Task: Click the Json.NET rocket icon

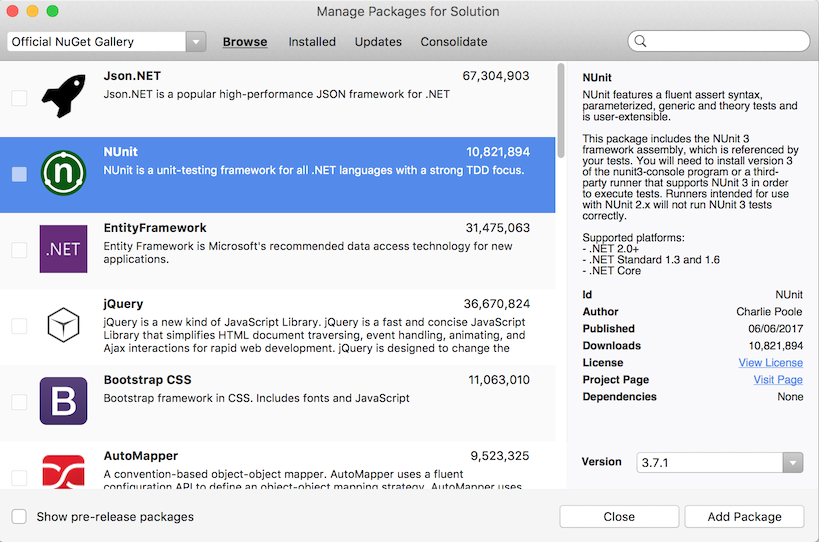Action: coord(64,96)
